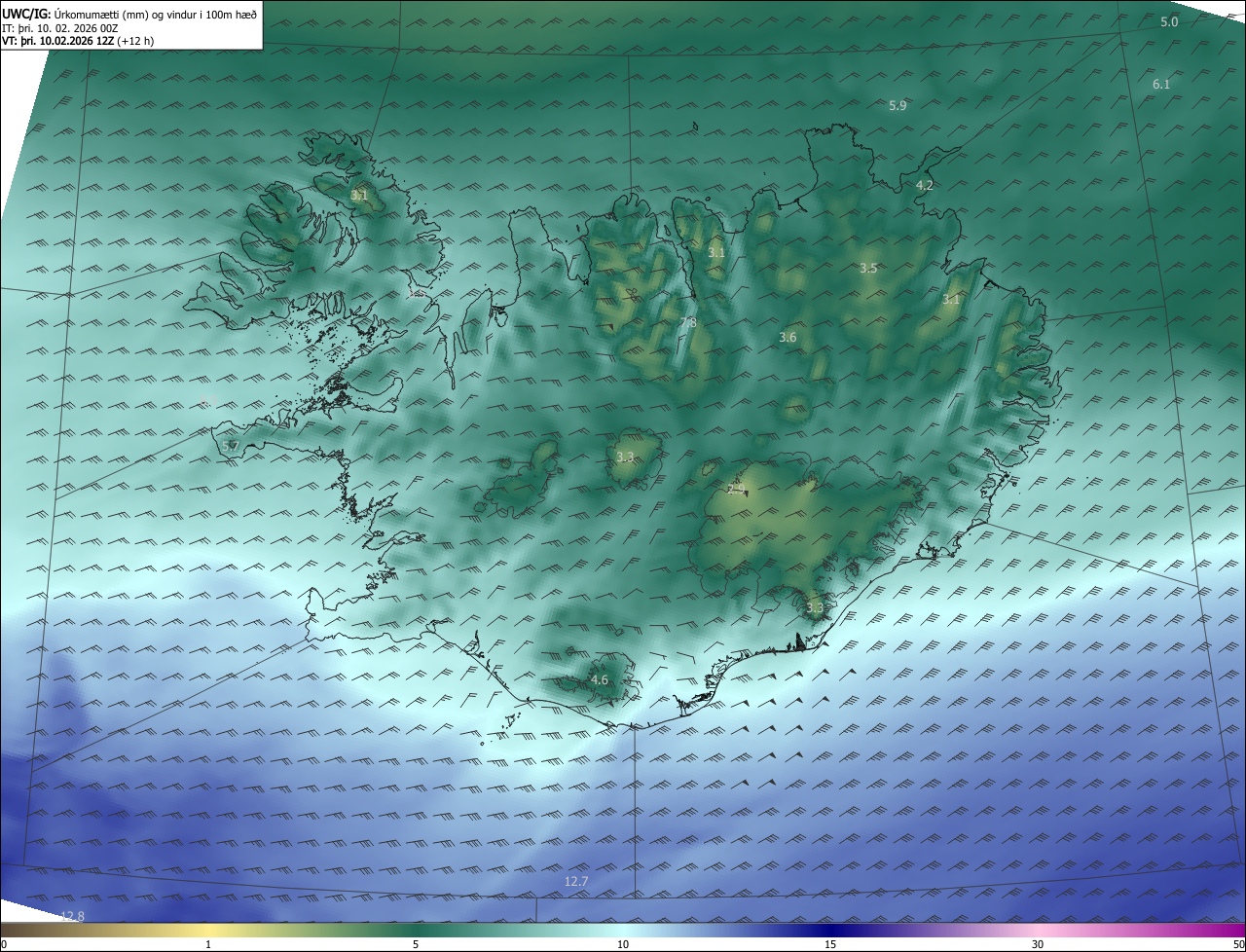This screenshot has height=952, width=1246.
Task: Click the color scale tick label 30
Action: [1038, 944]
